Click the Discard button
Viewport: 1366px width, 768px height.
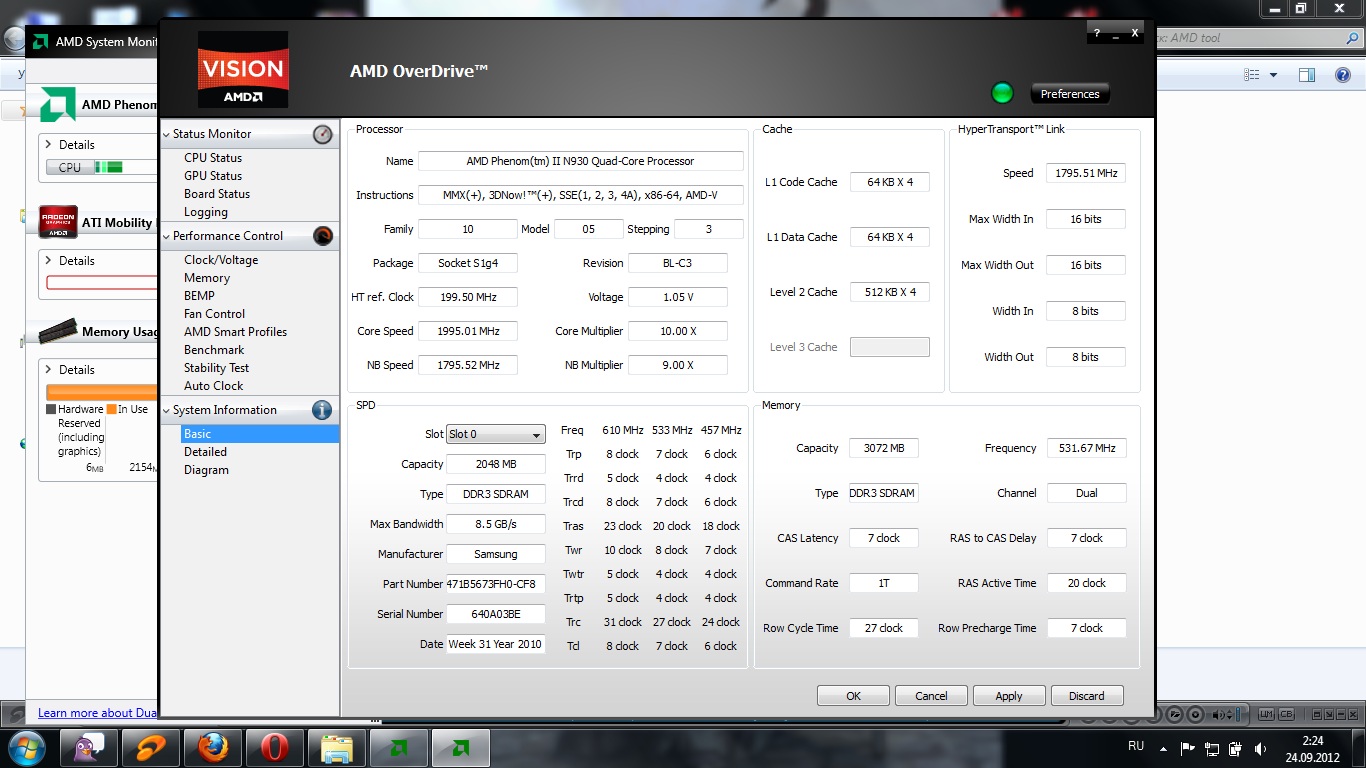[1087, 696]
